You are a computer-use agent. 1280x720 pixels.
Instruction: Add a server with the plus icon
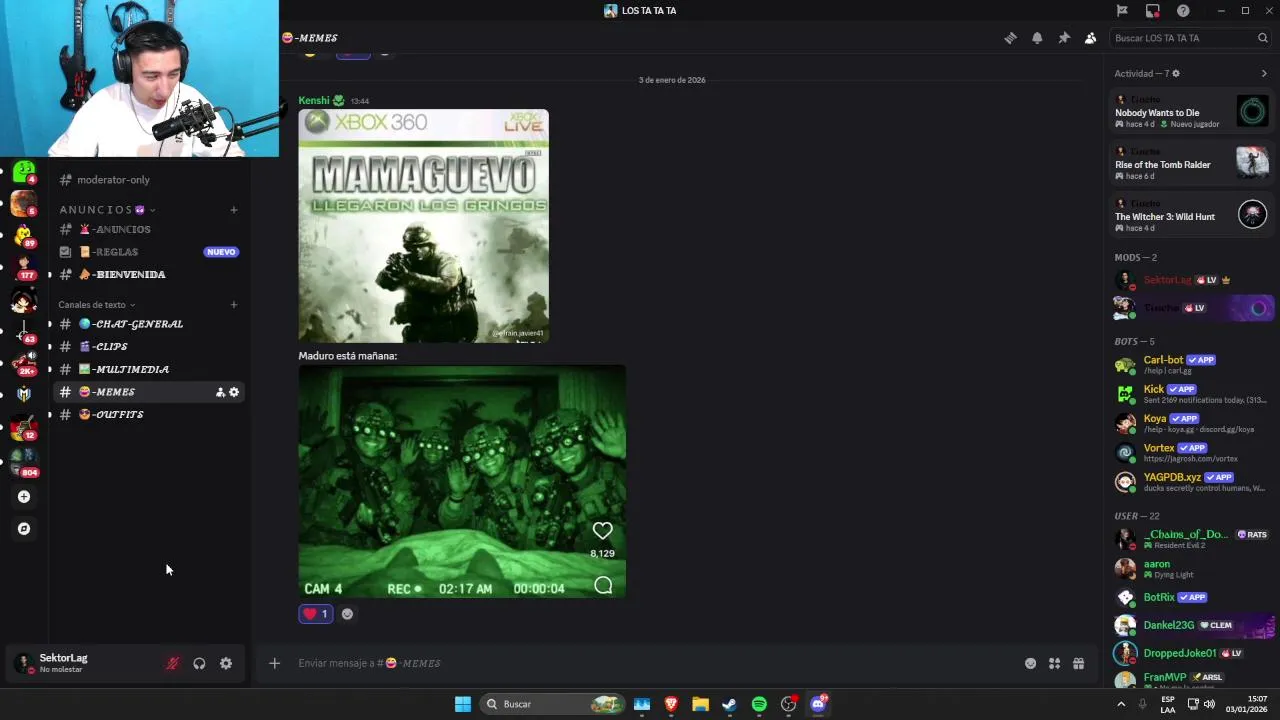24,497
